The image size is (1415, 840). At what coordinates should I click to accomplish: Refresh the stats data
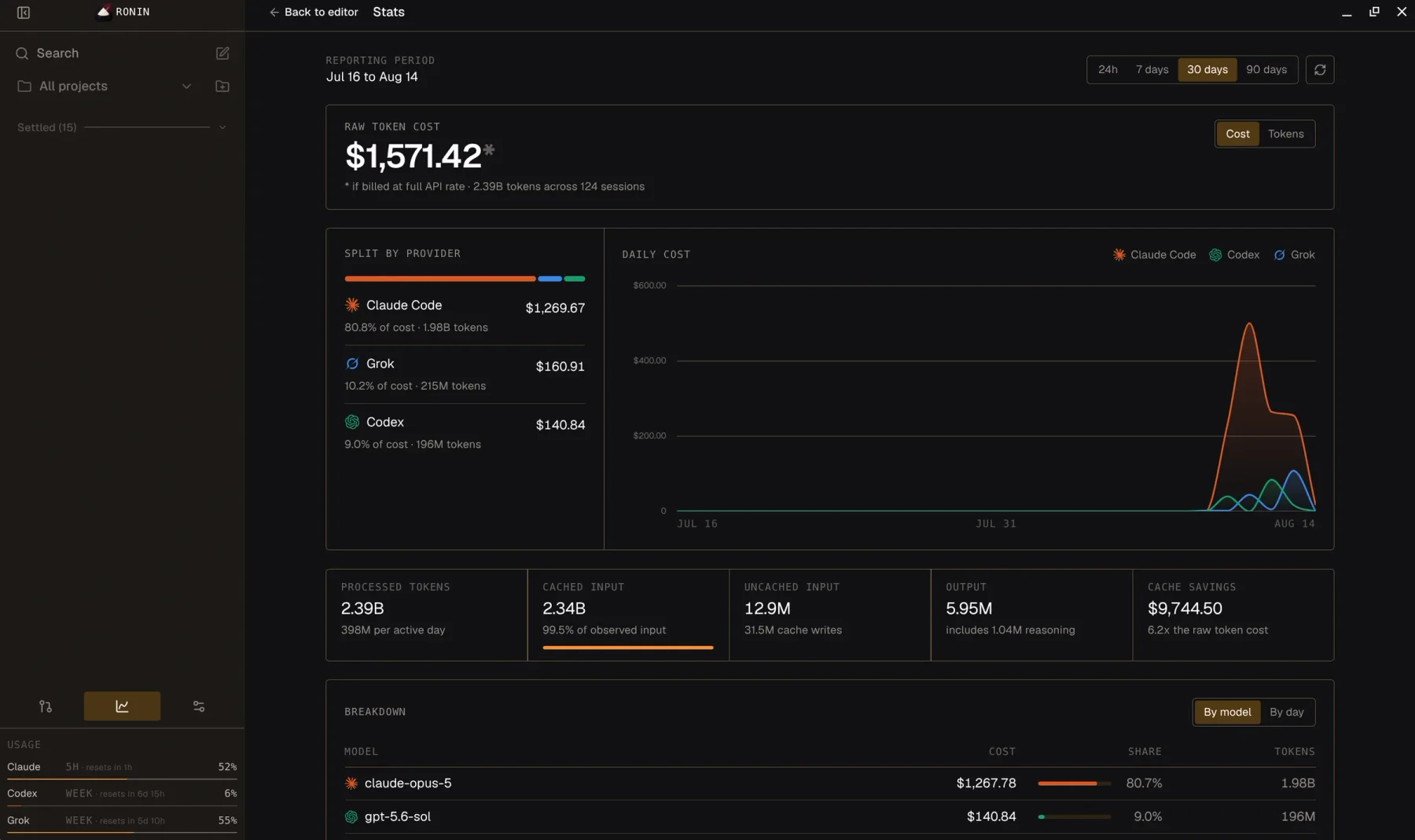click(1320, 70)
